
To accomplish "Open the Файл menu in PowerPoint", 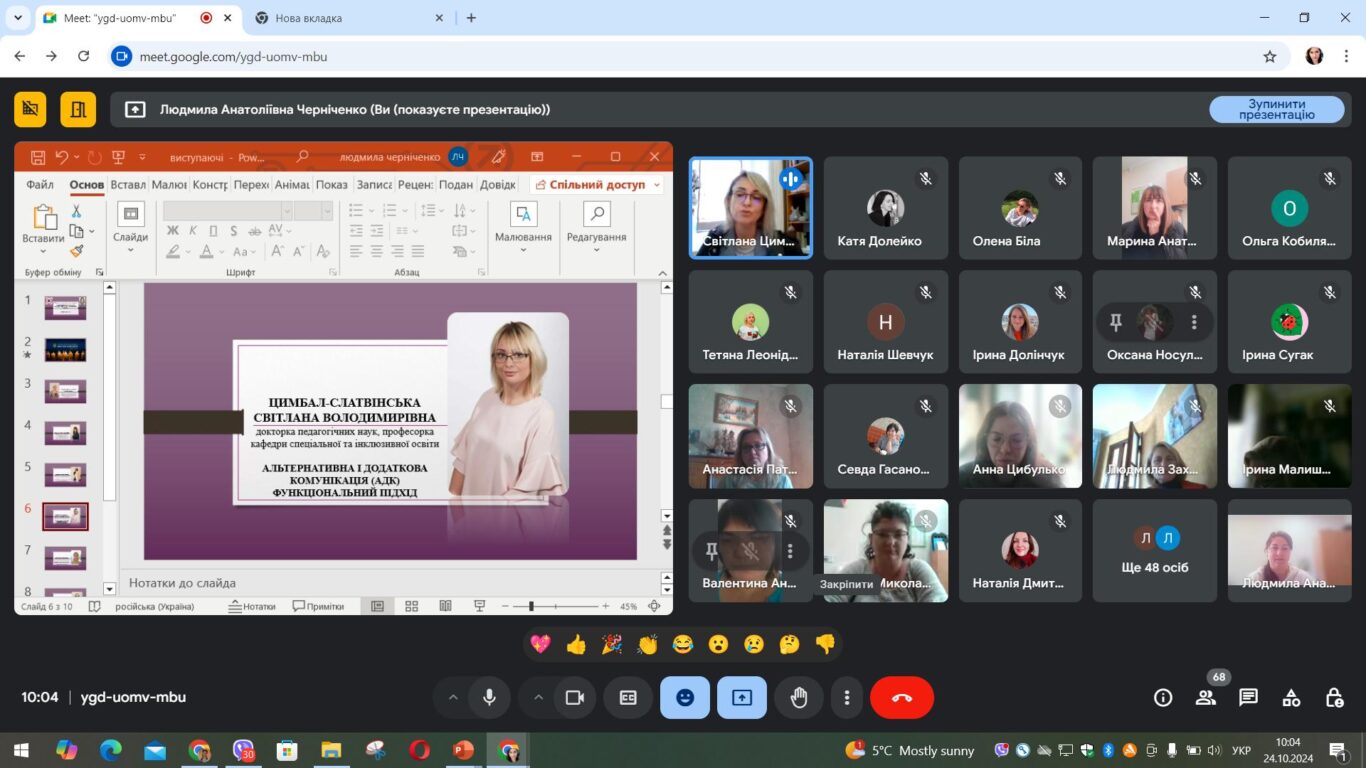I will [40, 185].
